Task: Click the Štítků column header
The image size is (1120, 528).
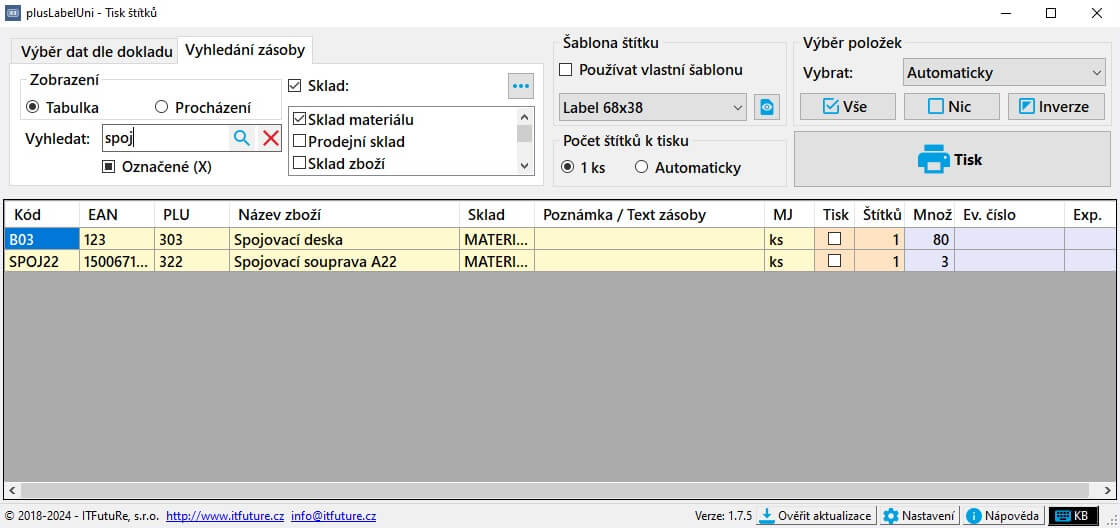Action: (879, 215)
